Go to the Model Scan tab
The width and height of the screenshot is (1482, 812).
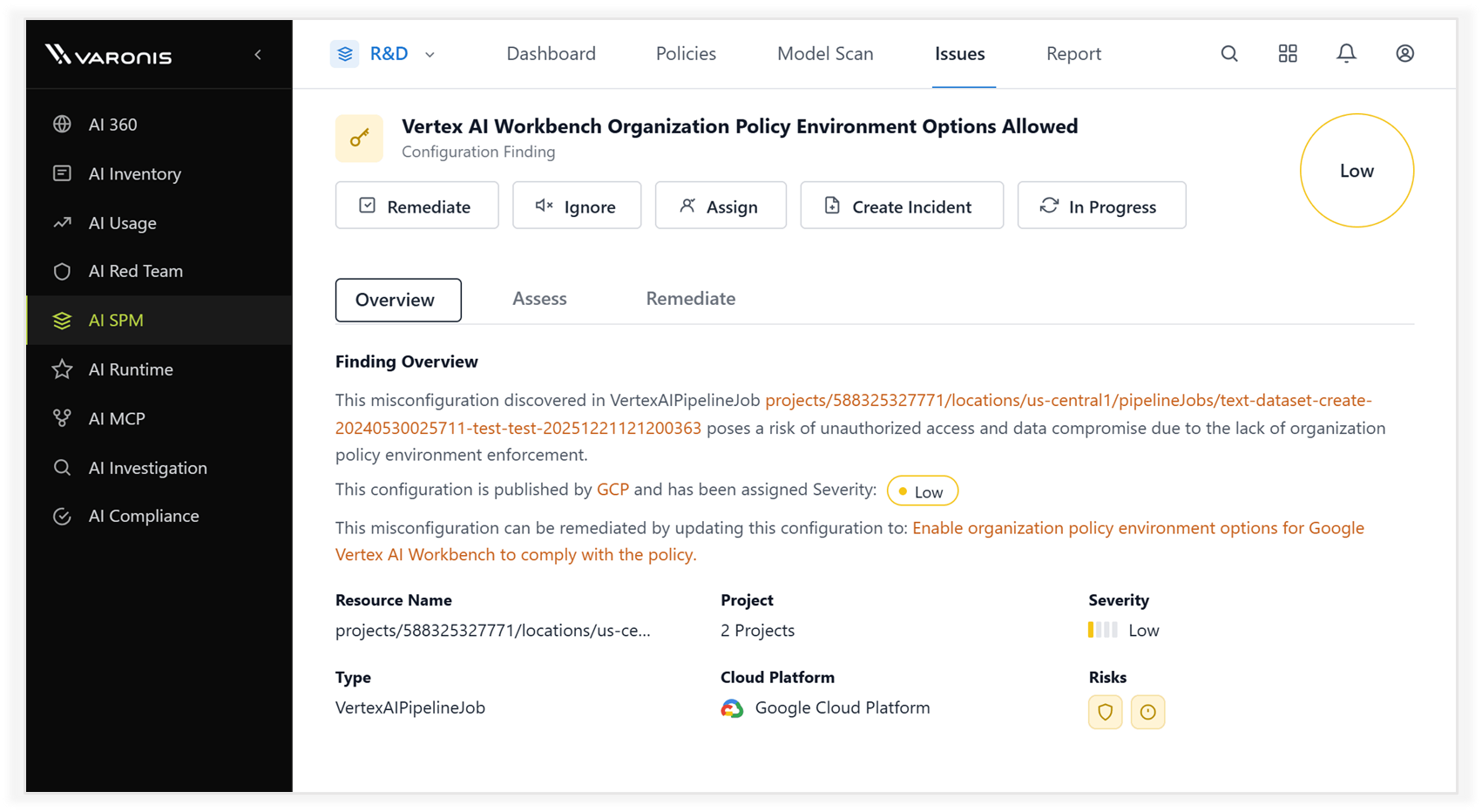[x=825, y=54]
